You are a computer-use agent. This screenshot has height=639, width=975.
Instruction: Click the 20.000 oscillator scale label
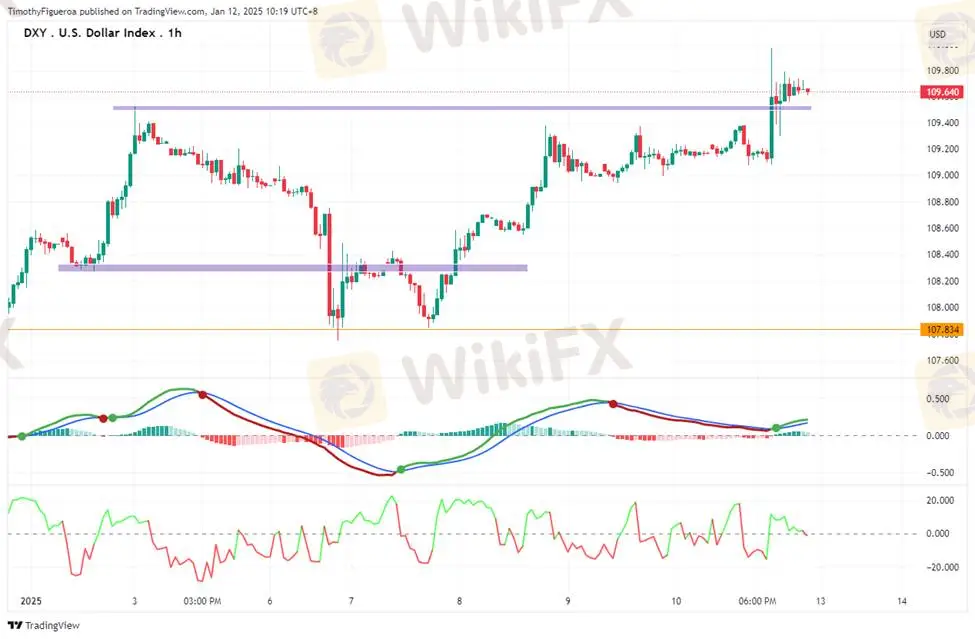pos(940,500)
